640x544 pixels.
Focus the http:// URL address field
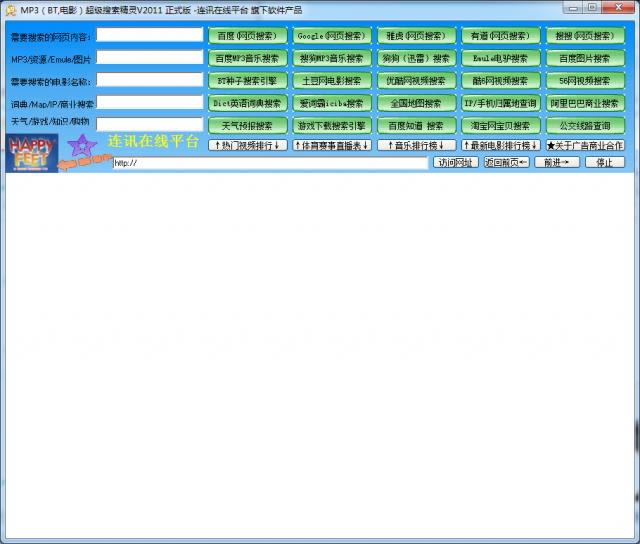[x=270, y=163]
